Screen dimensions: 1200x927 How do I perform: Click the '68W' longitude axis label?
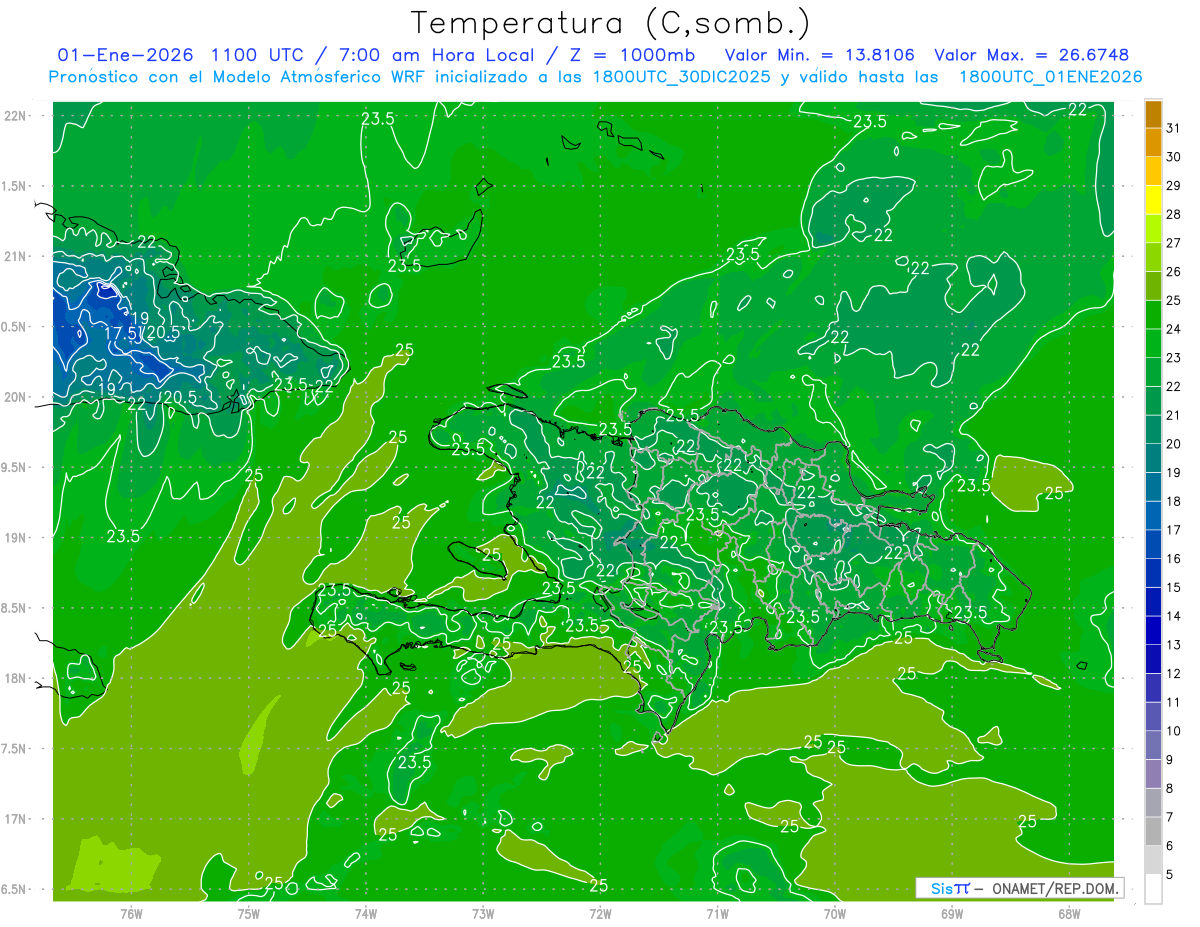click(1069, 913)
